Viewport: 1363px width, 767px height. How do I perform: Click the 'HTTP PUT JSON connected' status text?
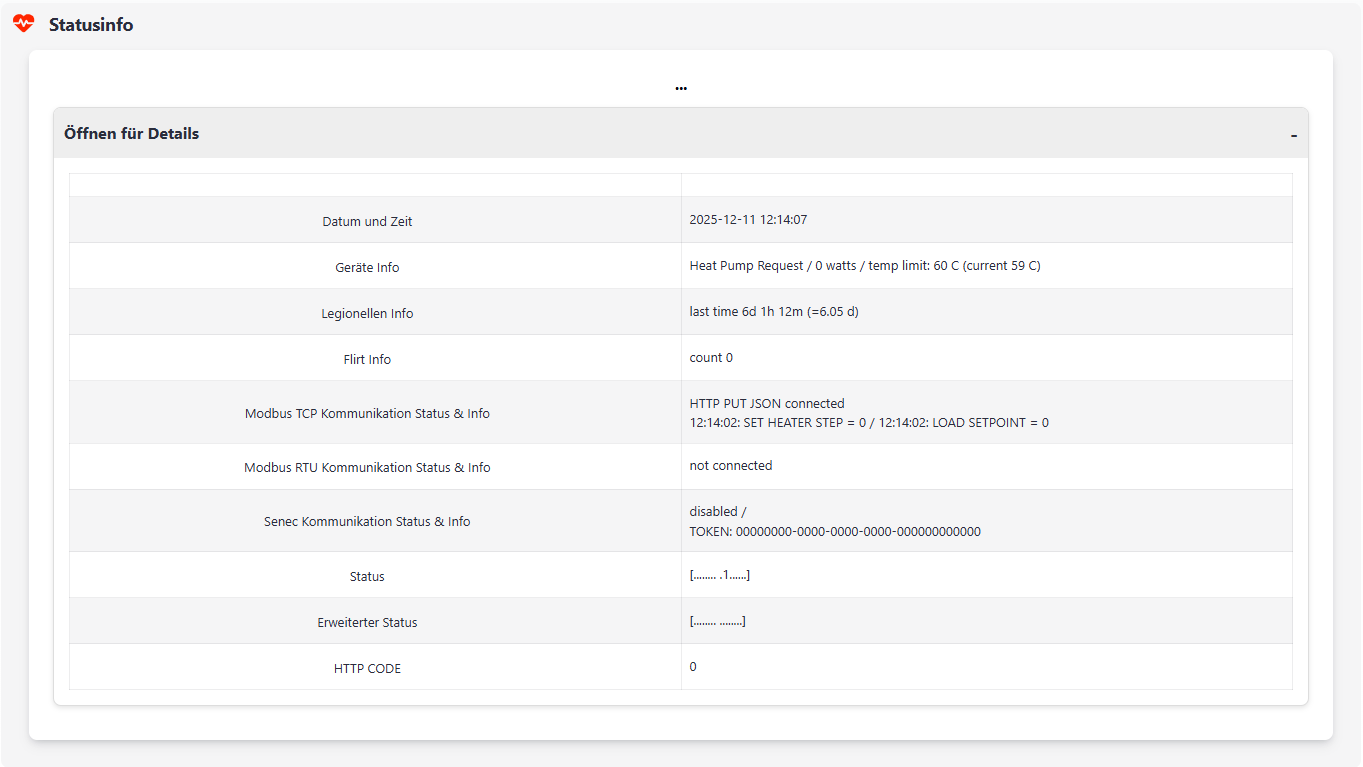[766, 403]
